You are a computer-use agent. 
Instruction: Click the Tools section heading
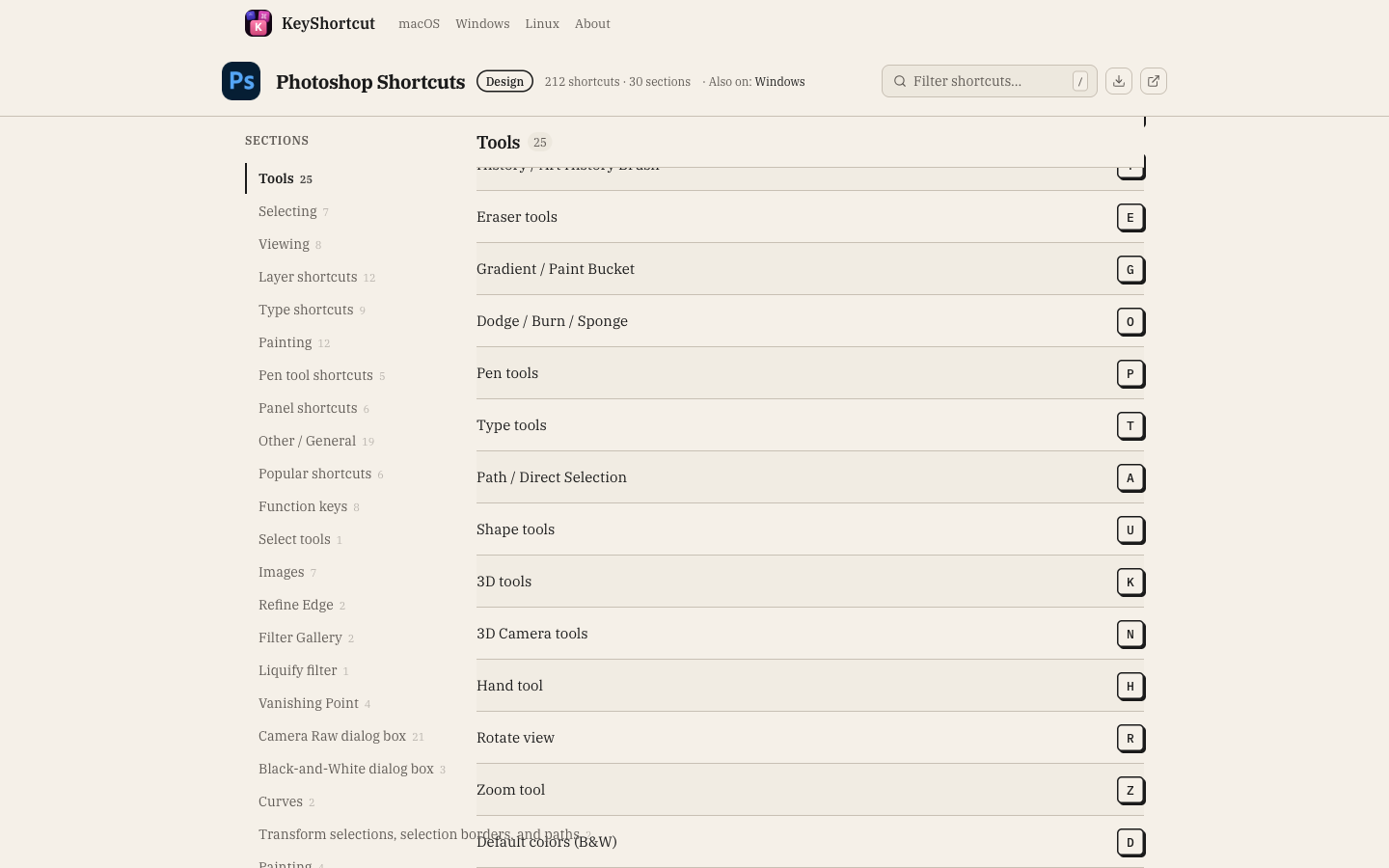tap(498, 143)
